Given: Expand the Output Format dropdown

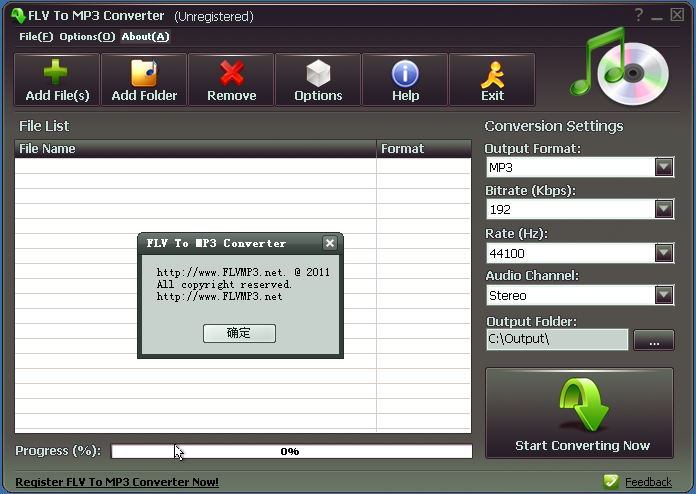Looking at the screenshot, I should 664,167.
